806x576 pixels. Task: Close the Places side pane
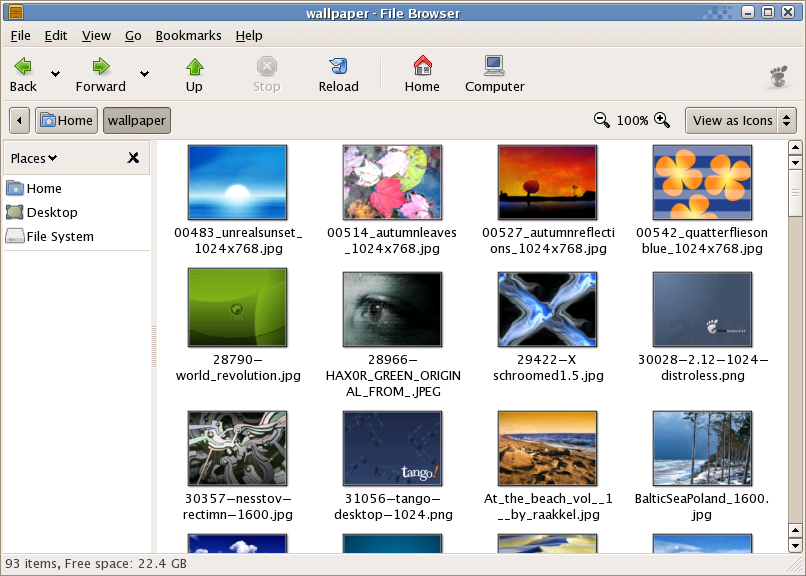pyautogui.click(x=133, y=158)
